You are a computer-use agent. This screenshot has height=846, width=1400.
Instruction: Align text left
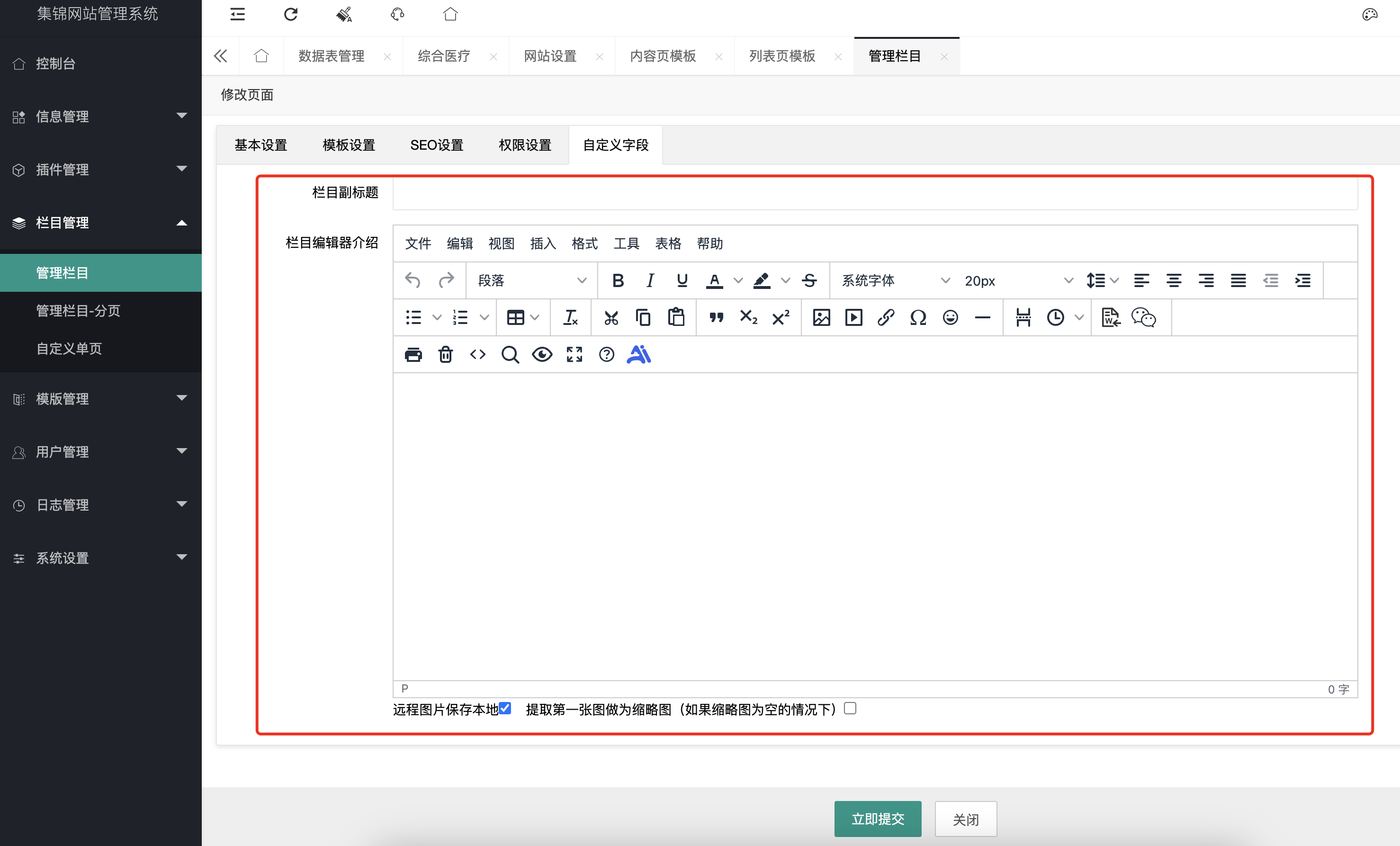[x=1141, y=280]
